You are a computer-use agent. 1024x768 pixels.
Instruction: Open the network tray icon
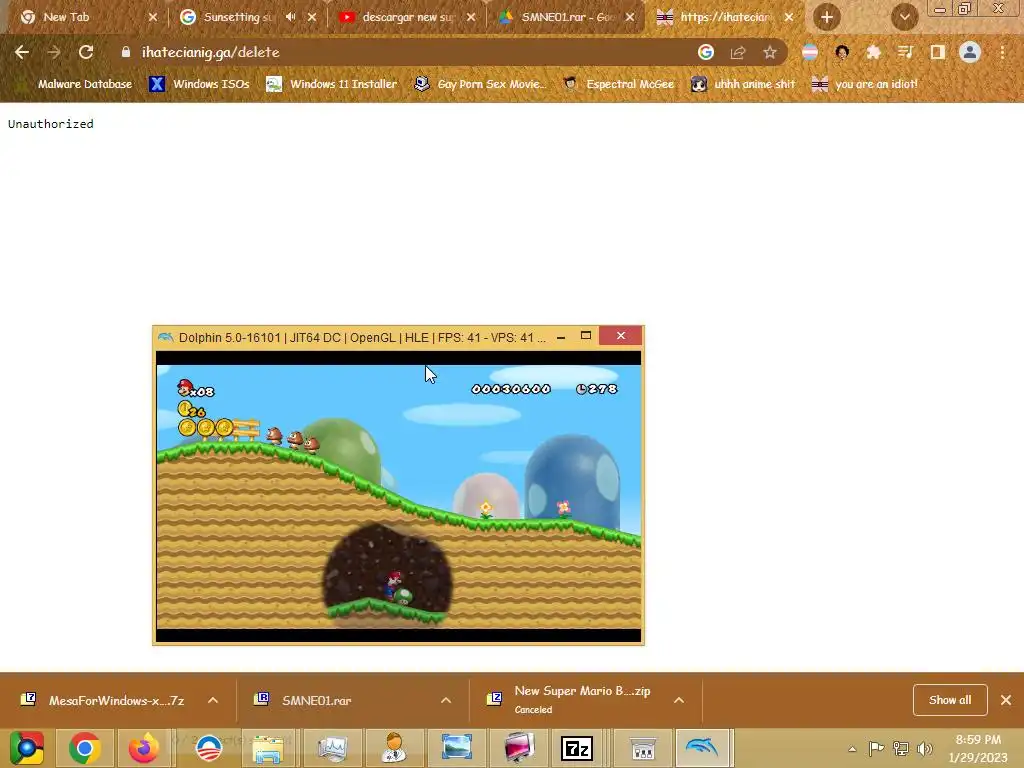pyautogui.click(x=901, y=748)
